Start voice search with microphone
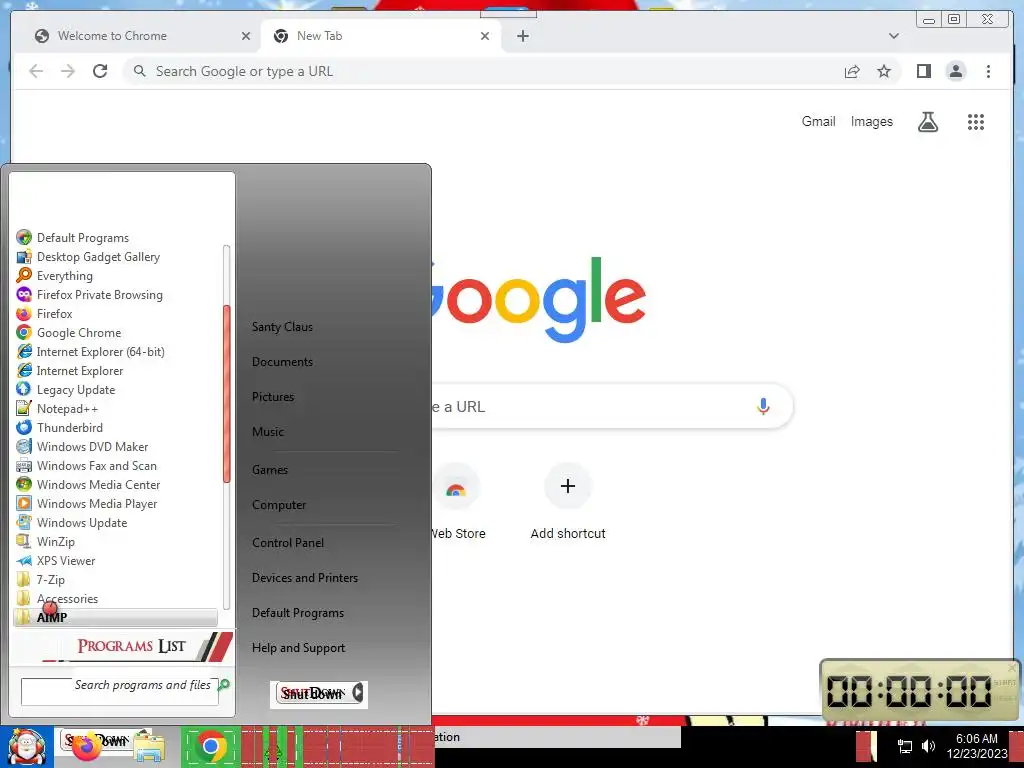 click(x=763, y=406)
